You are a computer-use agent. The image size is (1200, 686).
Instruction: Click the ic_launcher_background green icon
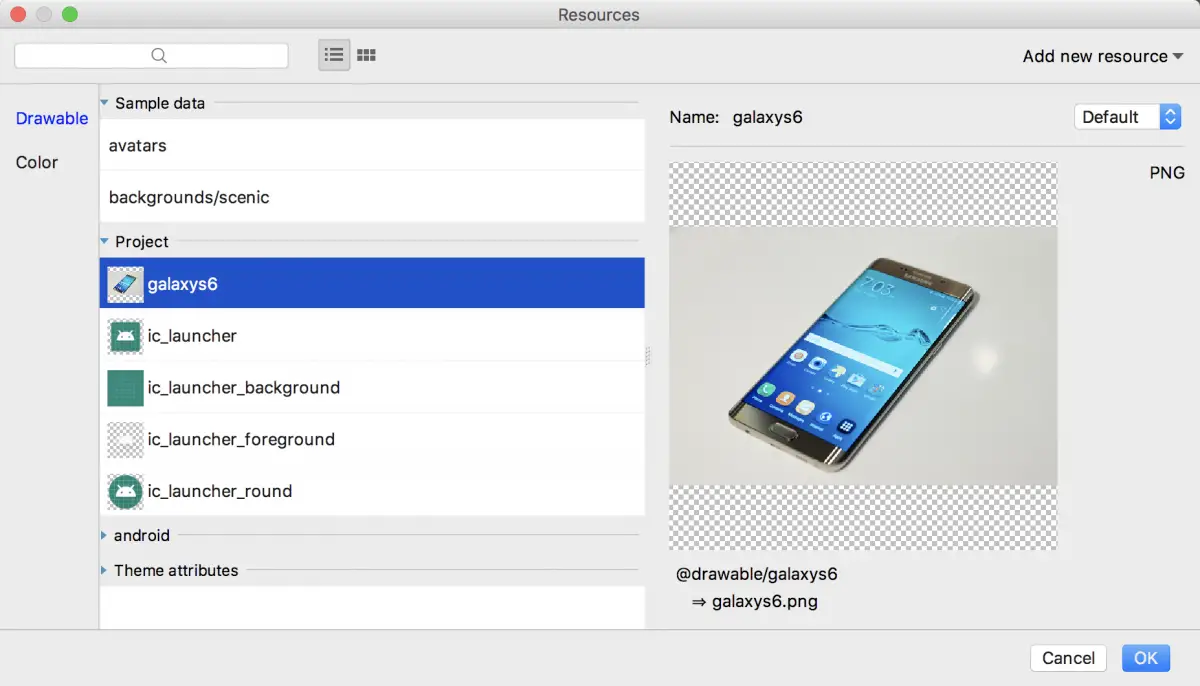click(125, 388)
